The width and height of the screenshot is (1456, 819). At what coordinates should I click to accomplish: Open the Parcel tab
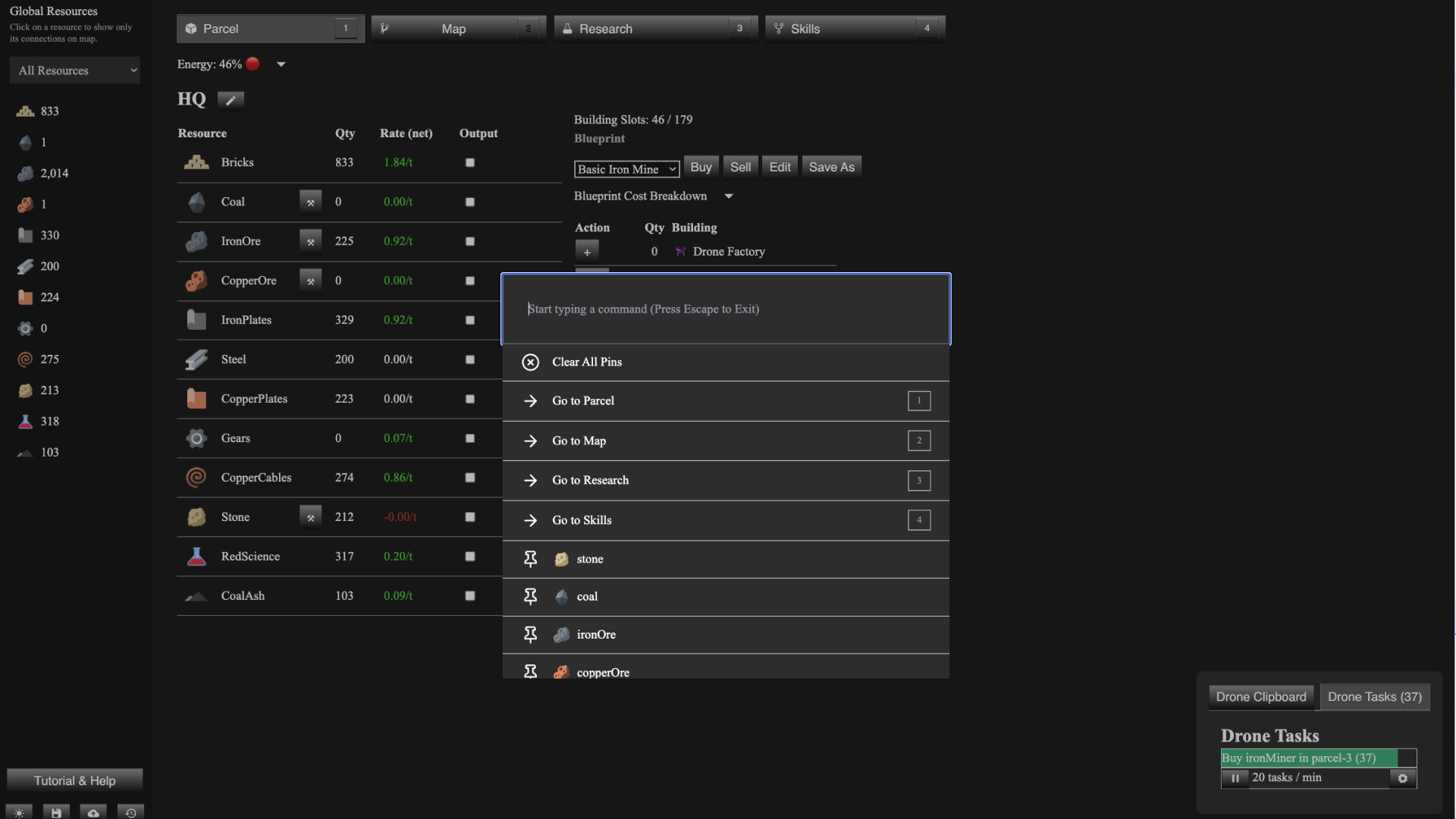(x=270, y=29)
